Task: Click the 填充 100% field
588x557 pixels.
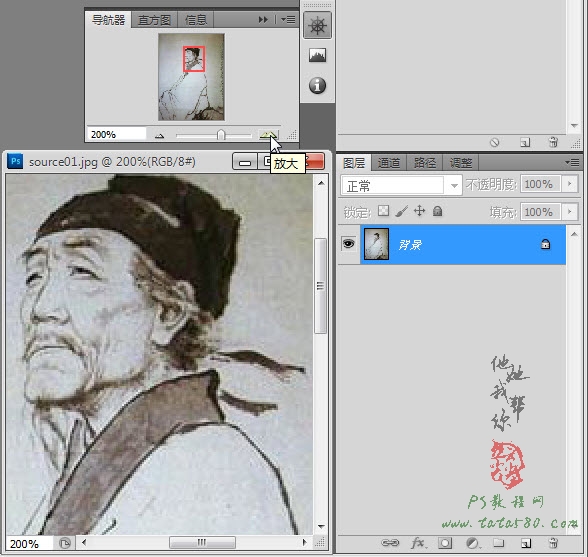Action: (540, 212)
